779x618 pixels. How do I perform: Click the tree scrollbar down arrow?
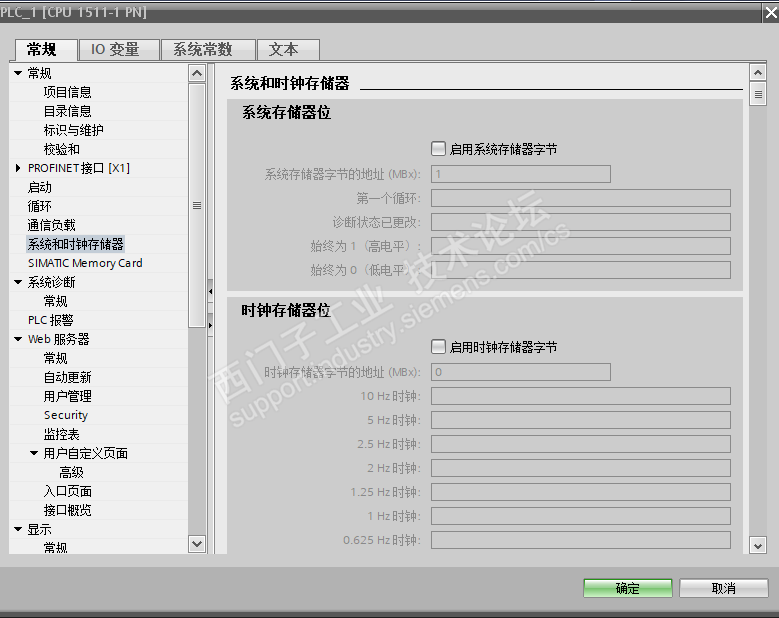point(197,544)
